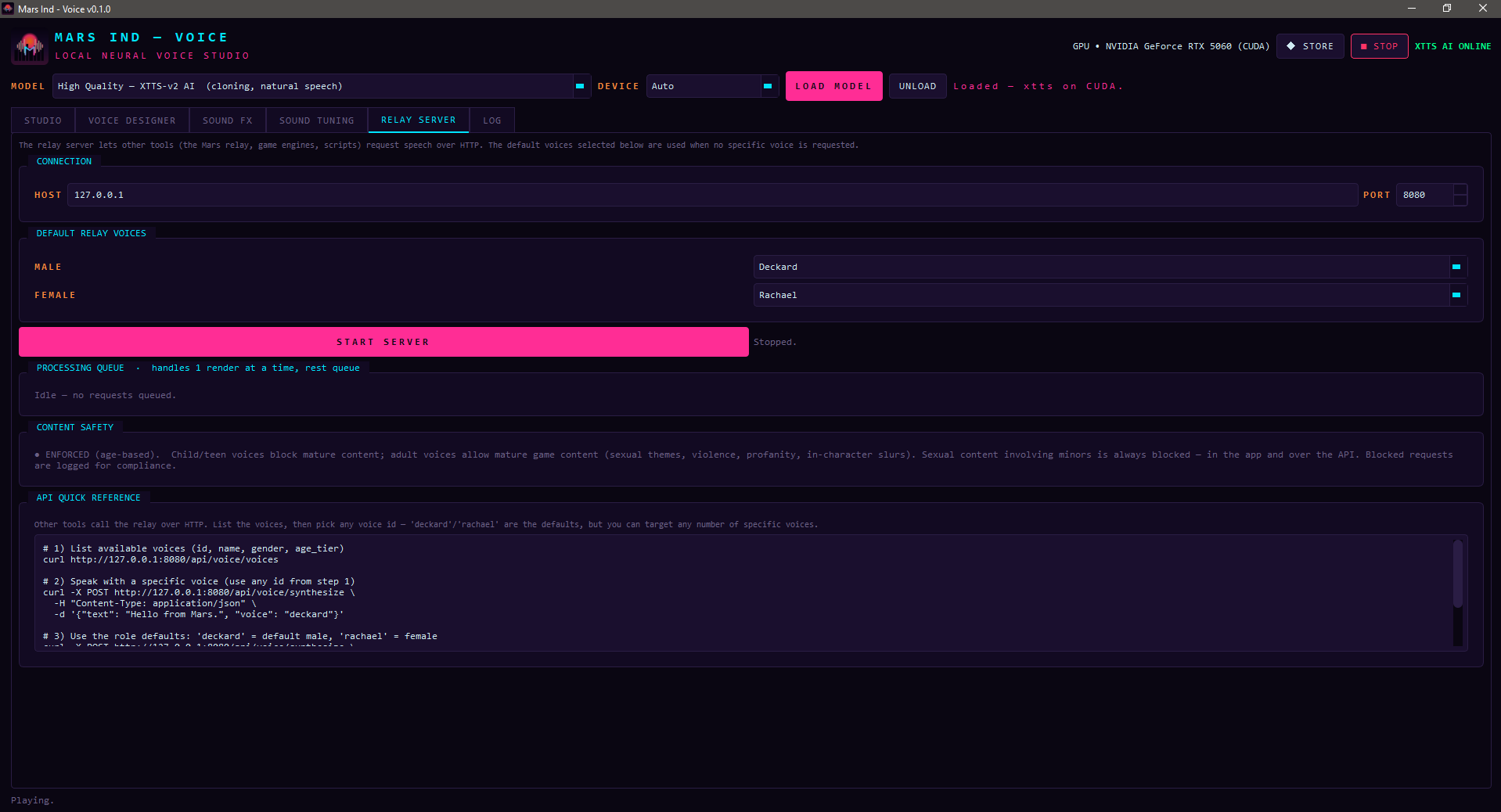Click the red Stop button
Viewport: 1501px width, 812px height.
coord(1379,46)
